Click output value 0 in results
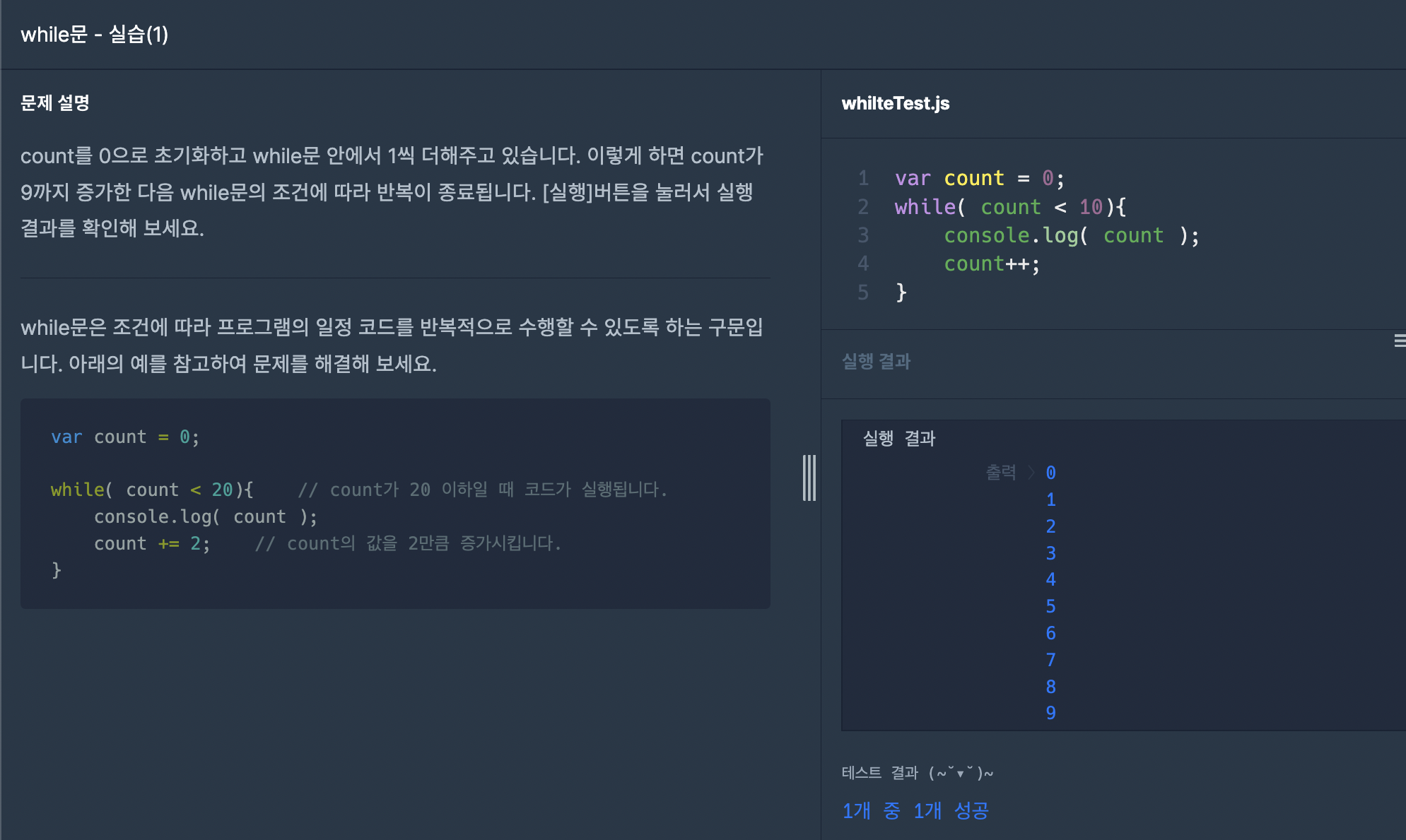This screenshot has width=1406, height=840. point(1051,473)
